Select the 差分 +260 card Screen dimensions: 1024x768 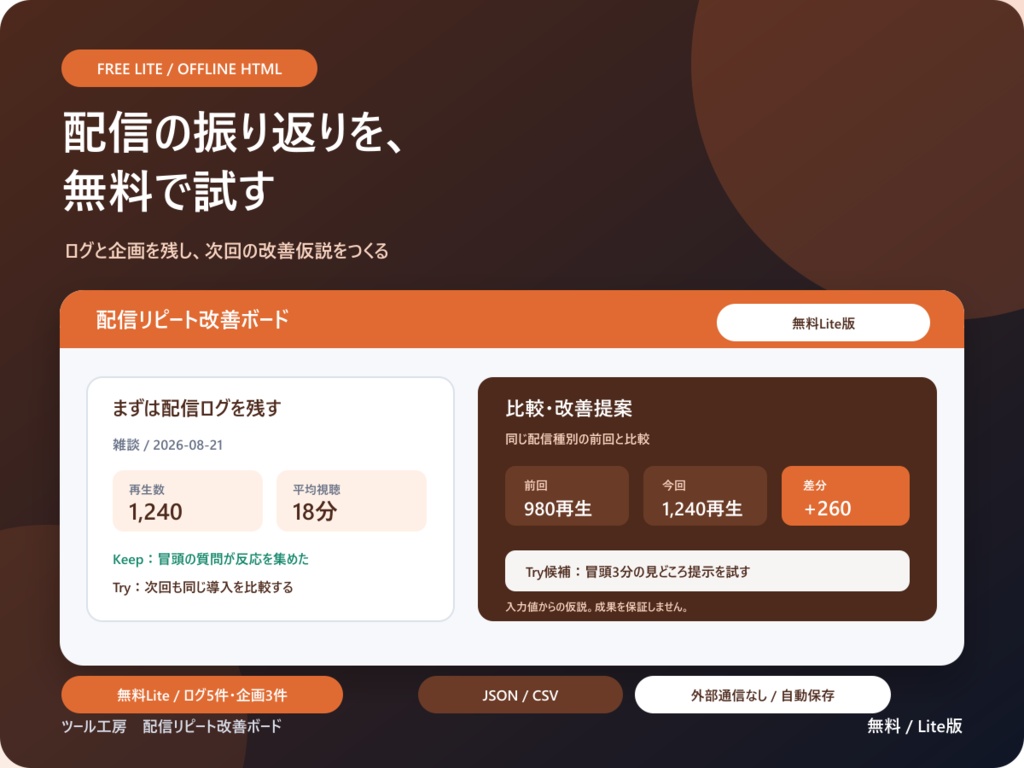coord(845,496)
